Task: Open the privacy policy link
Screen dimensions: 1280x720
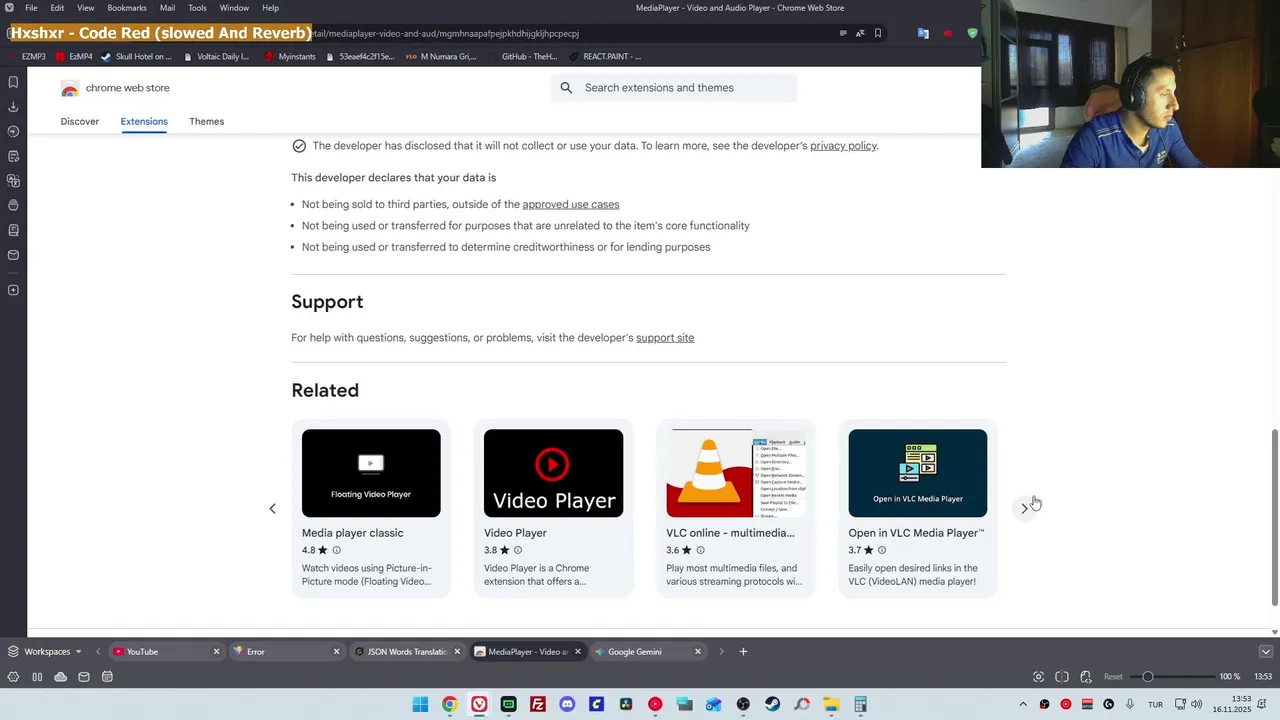Action: point(843,146)
